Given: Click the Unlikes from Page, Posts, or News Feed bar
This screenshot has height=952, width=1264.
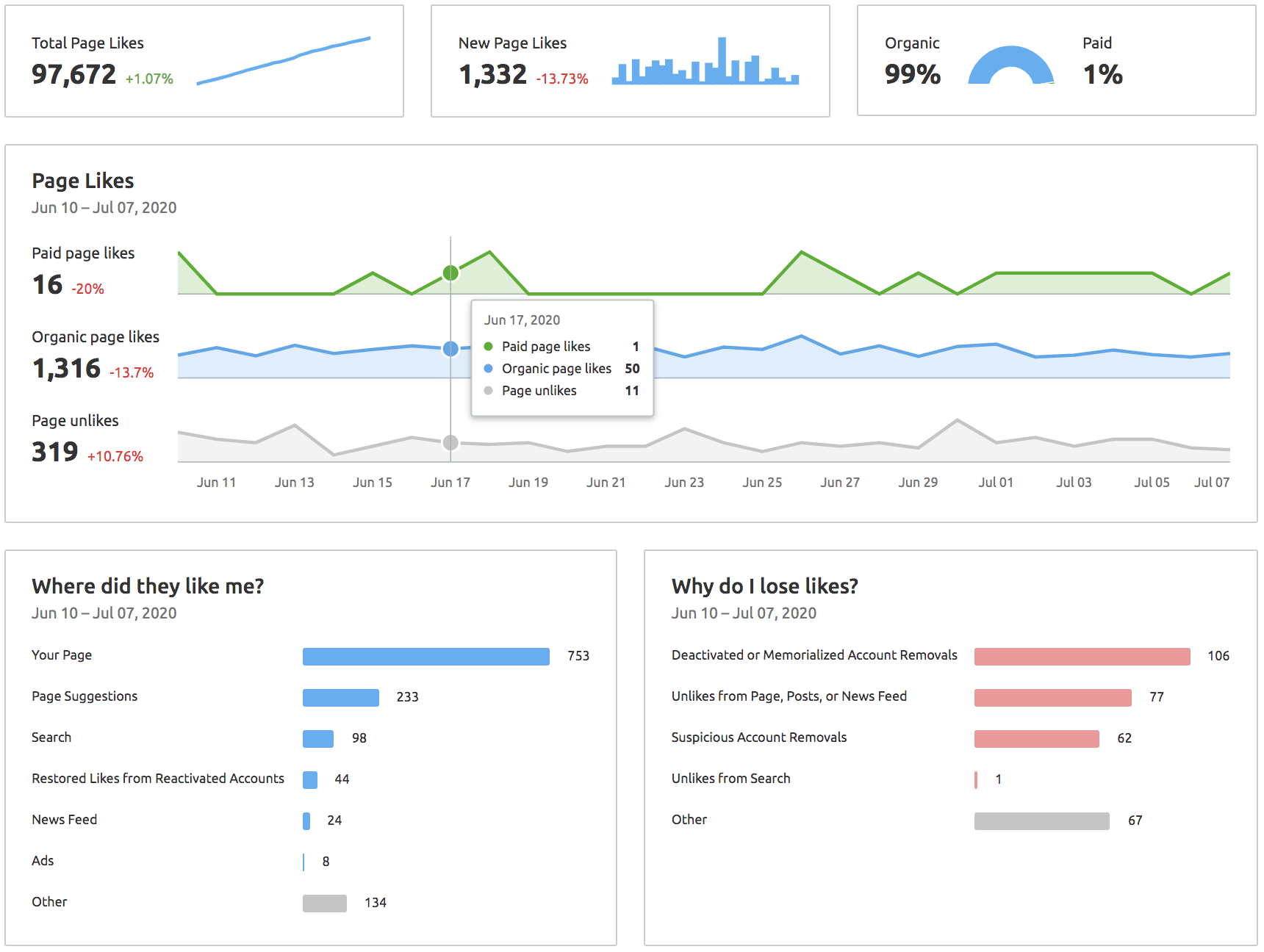Looking at the screenshot, I should click(1053, 698).
